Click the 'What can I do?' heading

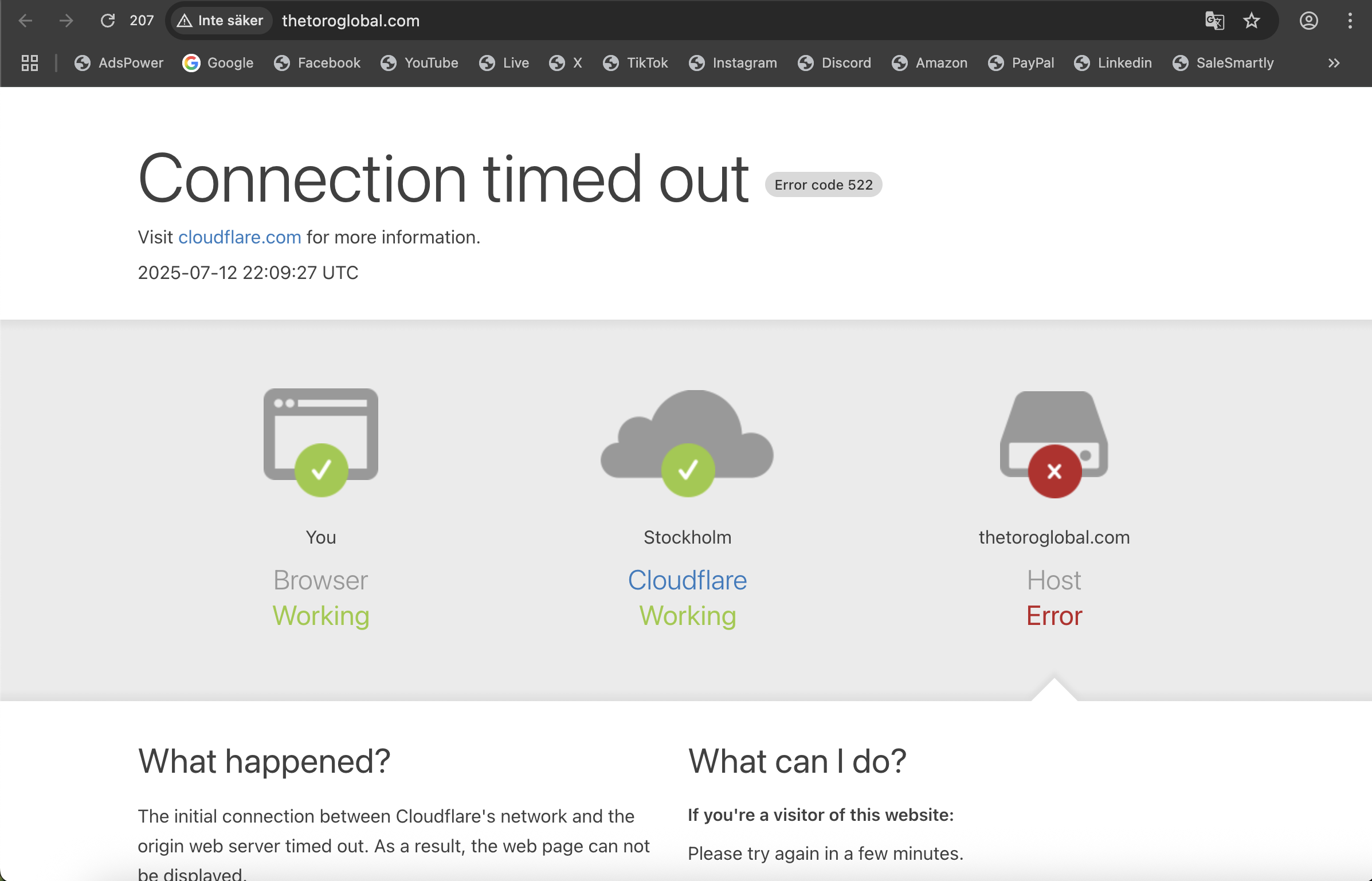tap(797, 761)
